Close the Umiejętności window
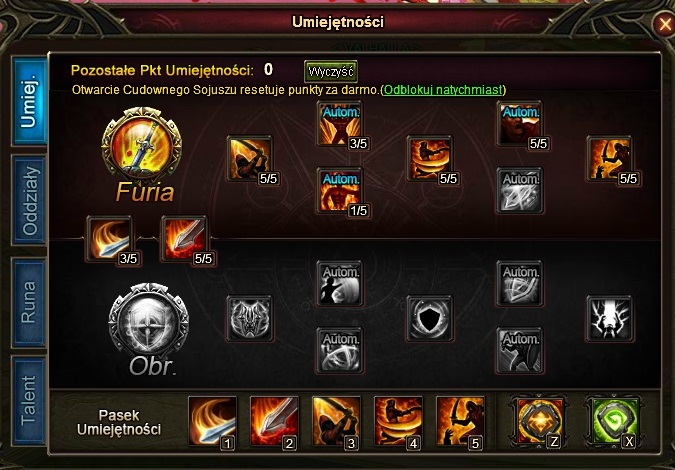Viewport: 675px width, 470px height. click(x=663, y=24)
